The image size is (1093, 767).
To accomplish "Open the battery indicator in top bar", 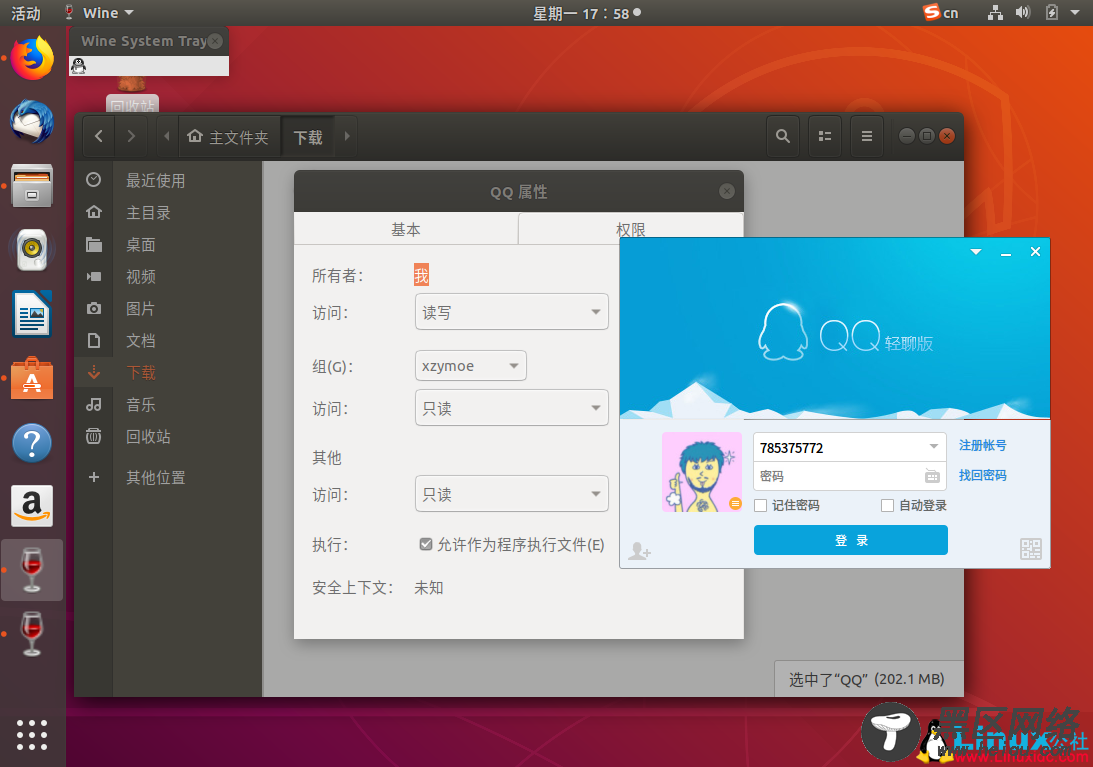I will tap(1052, 13).
